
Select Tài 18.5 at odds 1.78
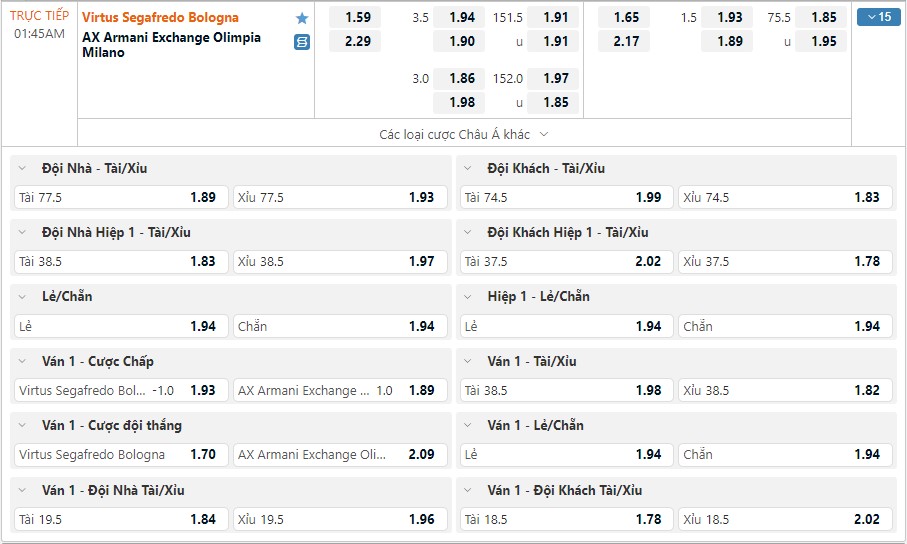(x=567, y=520)
